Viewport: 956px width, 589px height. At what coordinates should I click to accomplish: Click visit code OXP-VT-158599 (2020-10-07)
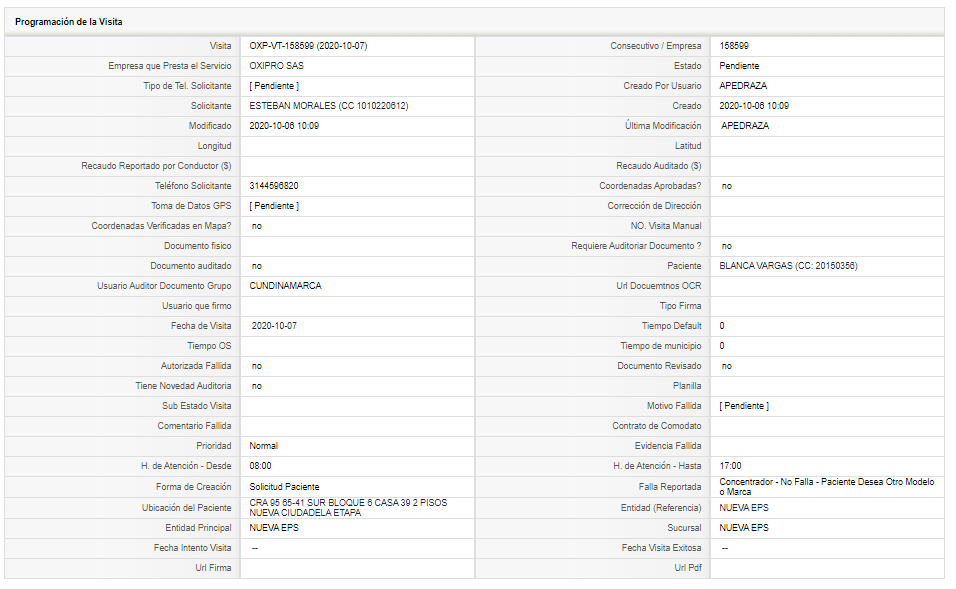pos(308,46)
